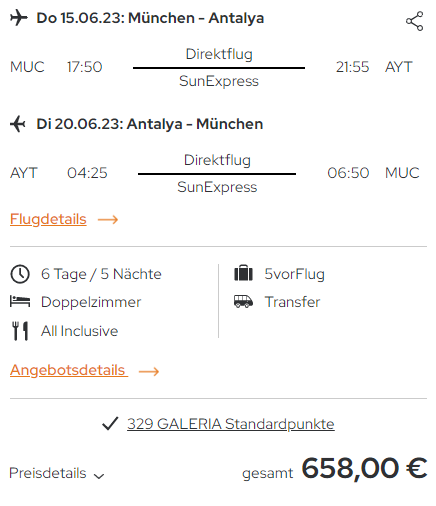Screen dimensions: 436x506
Task: Click the outbound flight airplane icon
Action: 19,18
